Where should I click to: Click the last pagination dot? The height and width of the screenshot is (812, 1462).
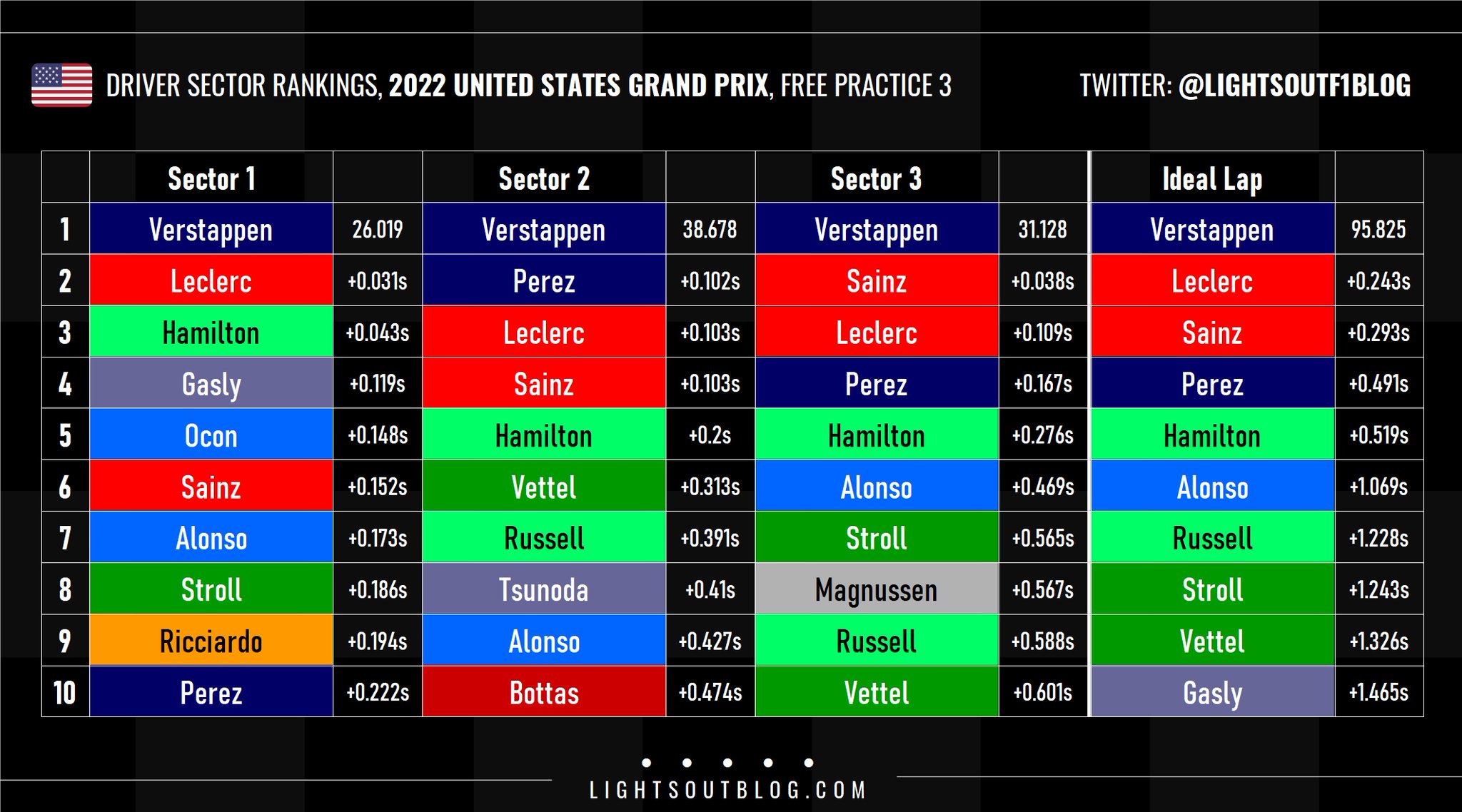point(809,763)
